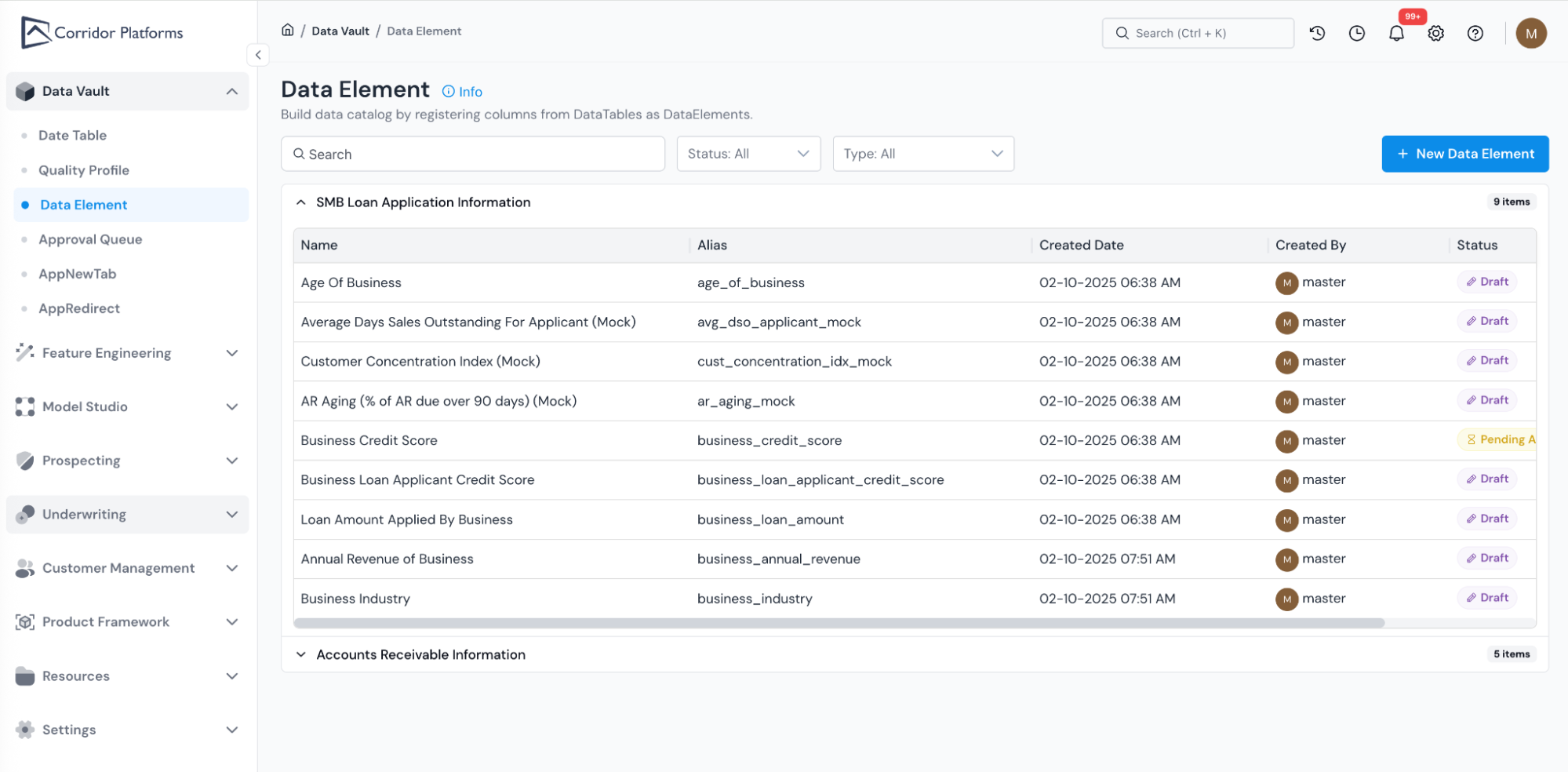Click the clock icon in top bar
The width and height of the screenshot is (1568, 772).
[1356, 33]
